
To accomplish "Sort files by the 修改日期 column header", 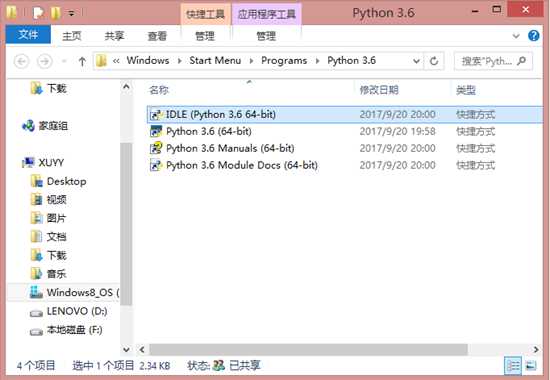I will click(379, 90).
